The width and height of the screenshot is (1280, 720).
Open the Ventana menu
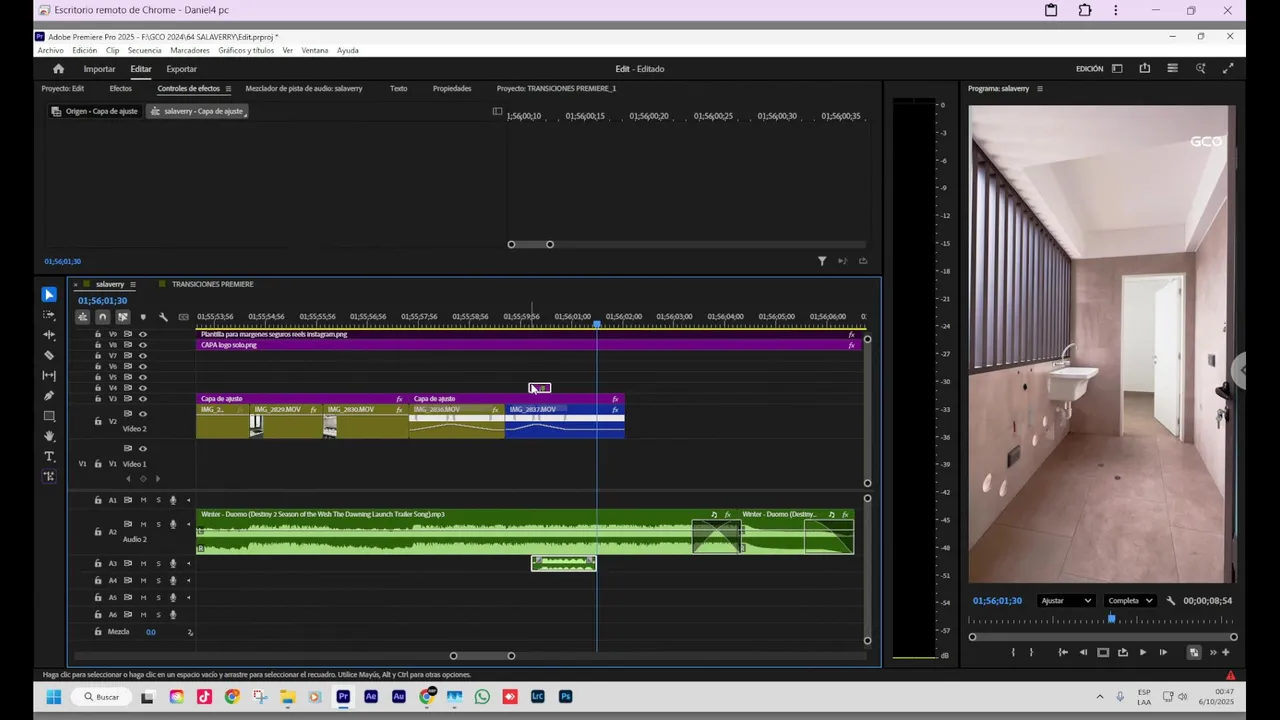pyautogui.click(x=314, y=50)
